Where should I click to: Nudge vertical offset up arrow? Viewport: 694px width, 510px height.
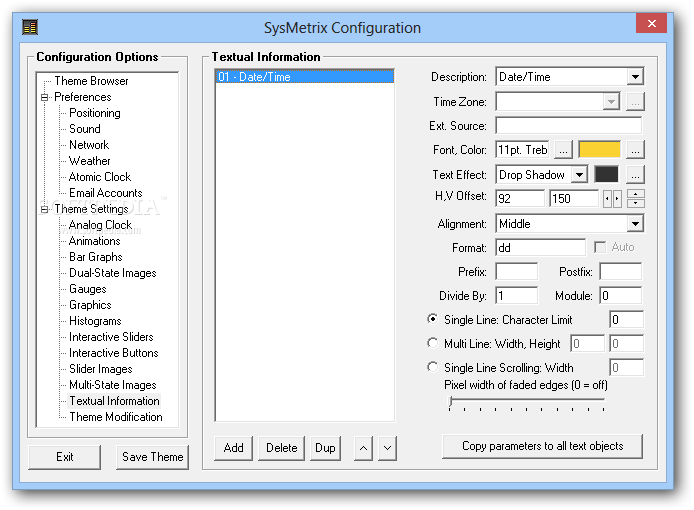point(636,194)
